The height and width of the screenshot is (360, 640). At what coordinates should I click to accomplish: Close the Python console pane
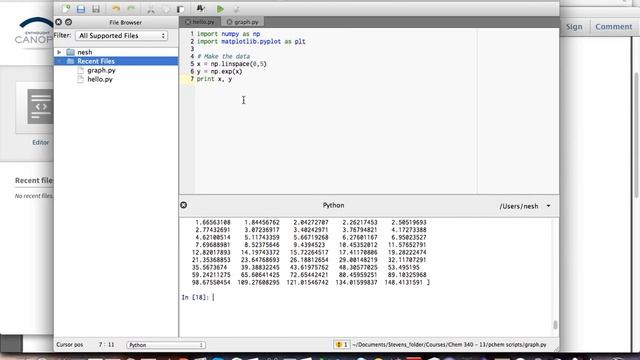pos(184,205)
